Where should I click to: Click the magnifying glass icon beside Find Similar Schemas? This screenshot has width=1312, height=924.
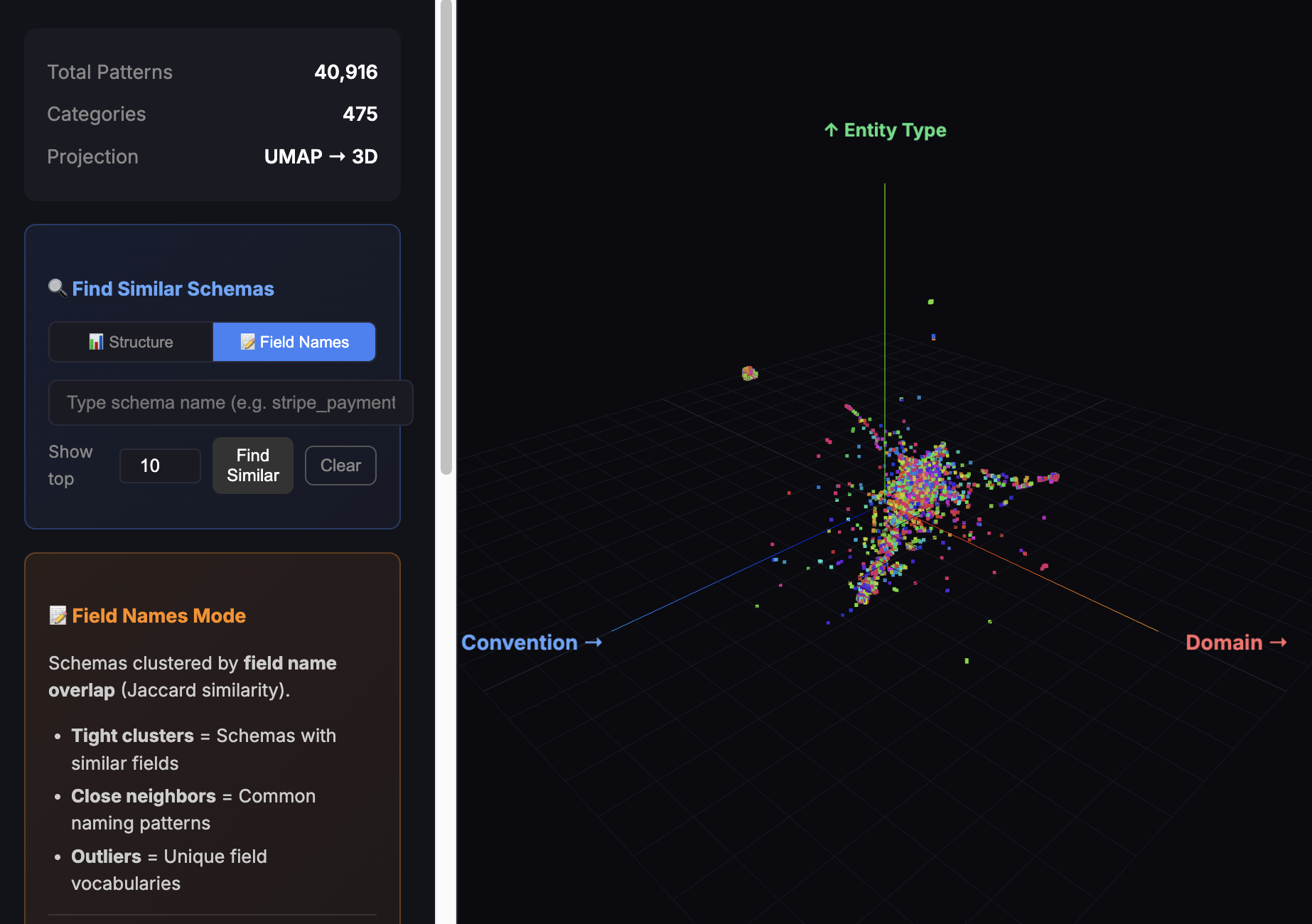(57, 289)
